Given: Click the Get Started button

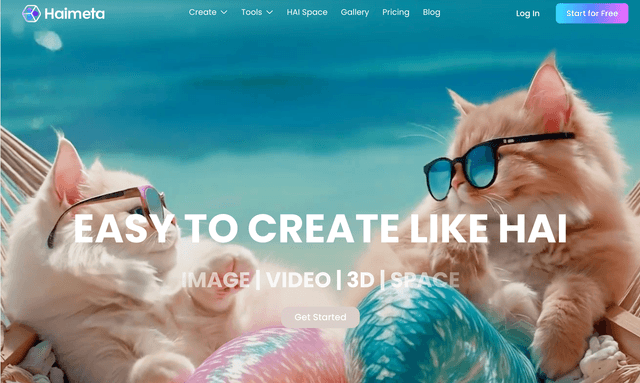Looking at the screenshot, I should [320, 317].
